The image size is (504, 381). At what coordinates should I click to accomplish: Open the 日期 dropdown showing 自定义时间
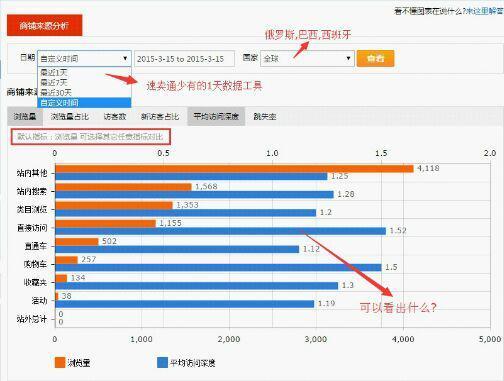(84, 59)
